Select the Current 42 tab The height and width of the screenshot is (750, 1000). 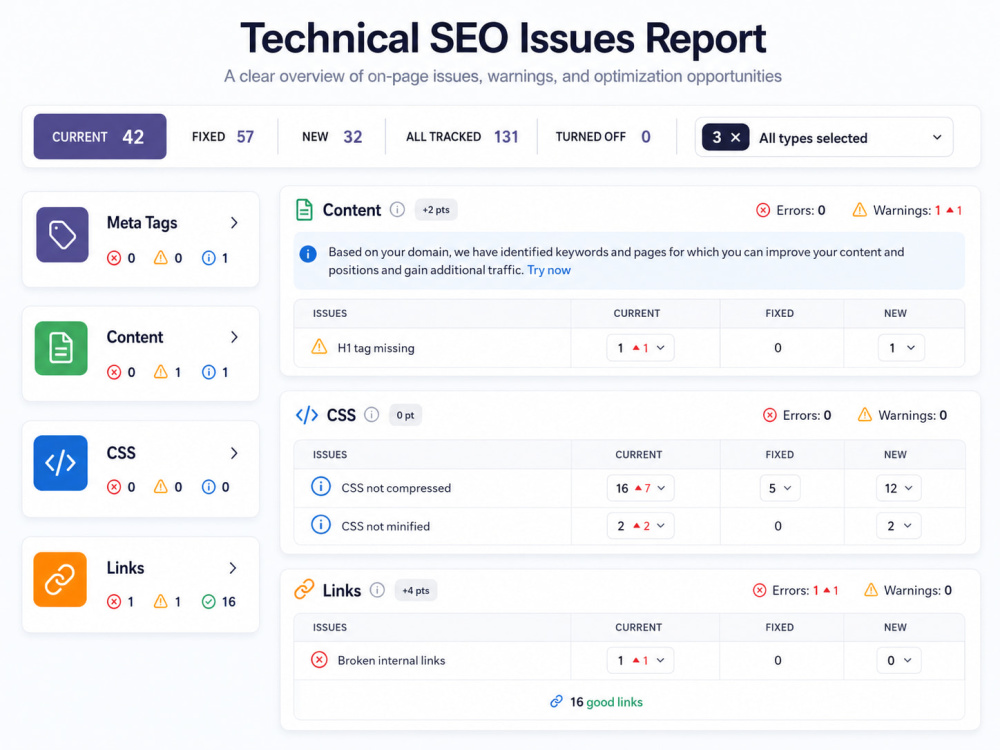point(100,136)
